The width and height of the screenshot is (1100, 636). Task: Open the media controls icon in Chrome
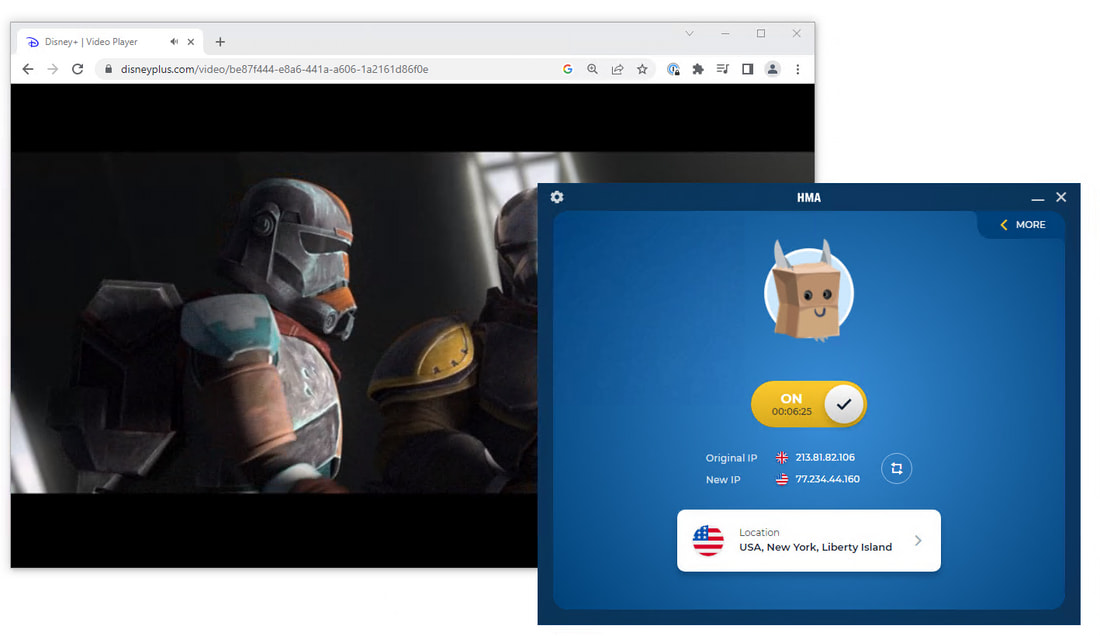tap(723, 69)
